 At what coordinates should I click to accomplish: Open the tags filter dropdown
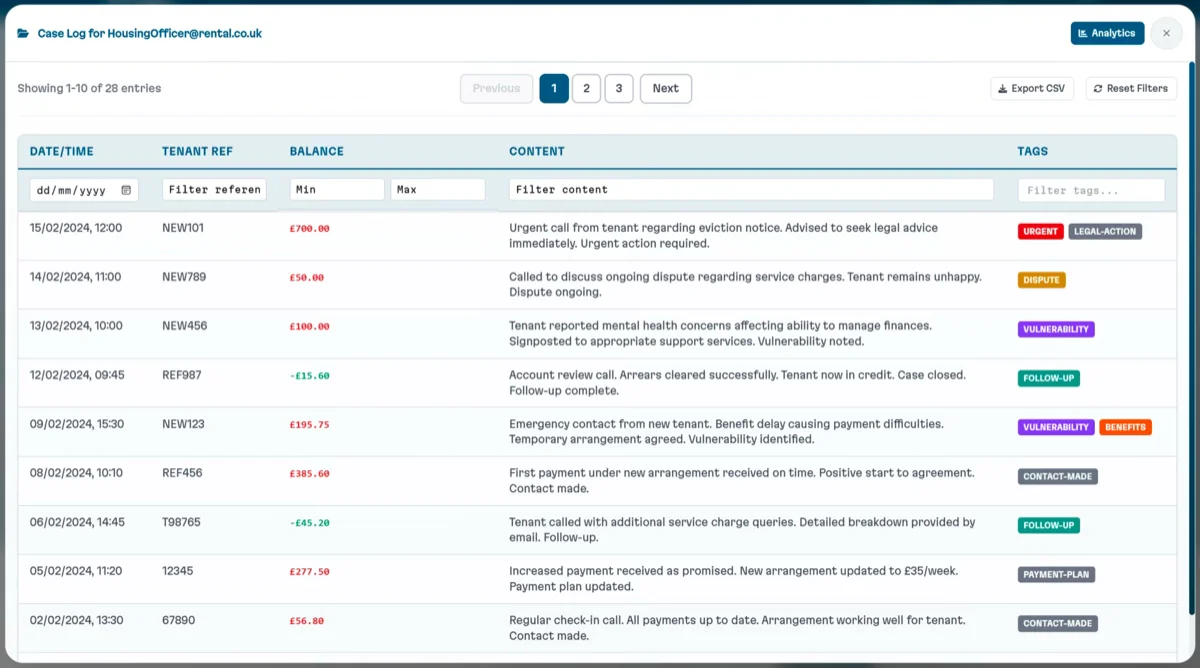[x=1091, y=189]
